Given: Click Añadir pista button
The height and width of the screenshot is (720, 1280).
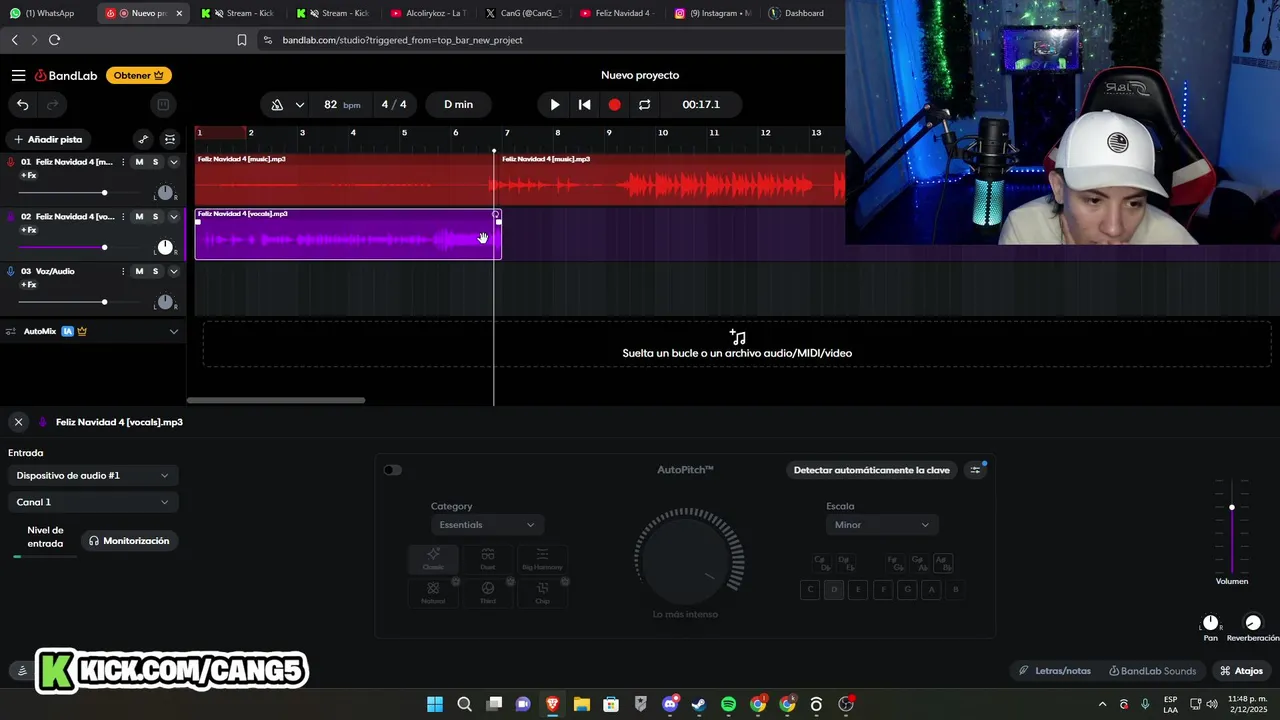Looking at the screenshot, I should coord(48,139).
